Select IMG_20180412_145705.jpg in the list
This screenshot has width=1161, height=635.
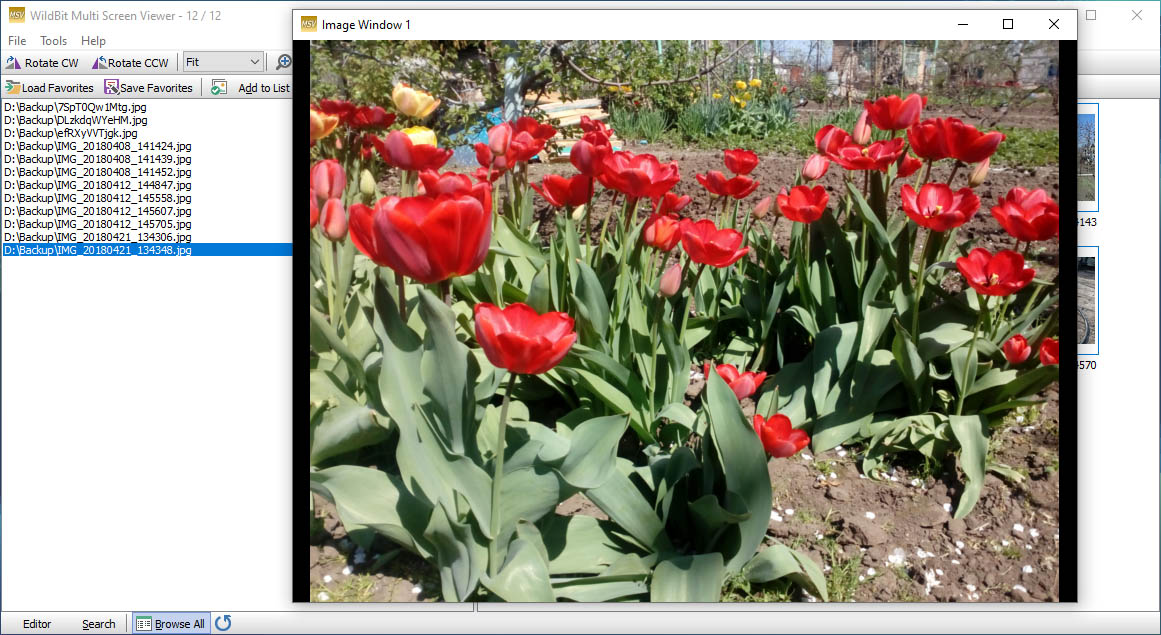point(98,224)
